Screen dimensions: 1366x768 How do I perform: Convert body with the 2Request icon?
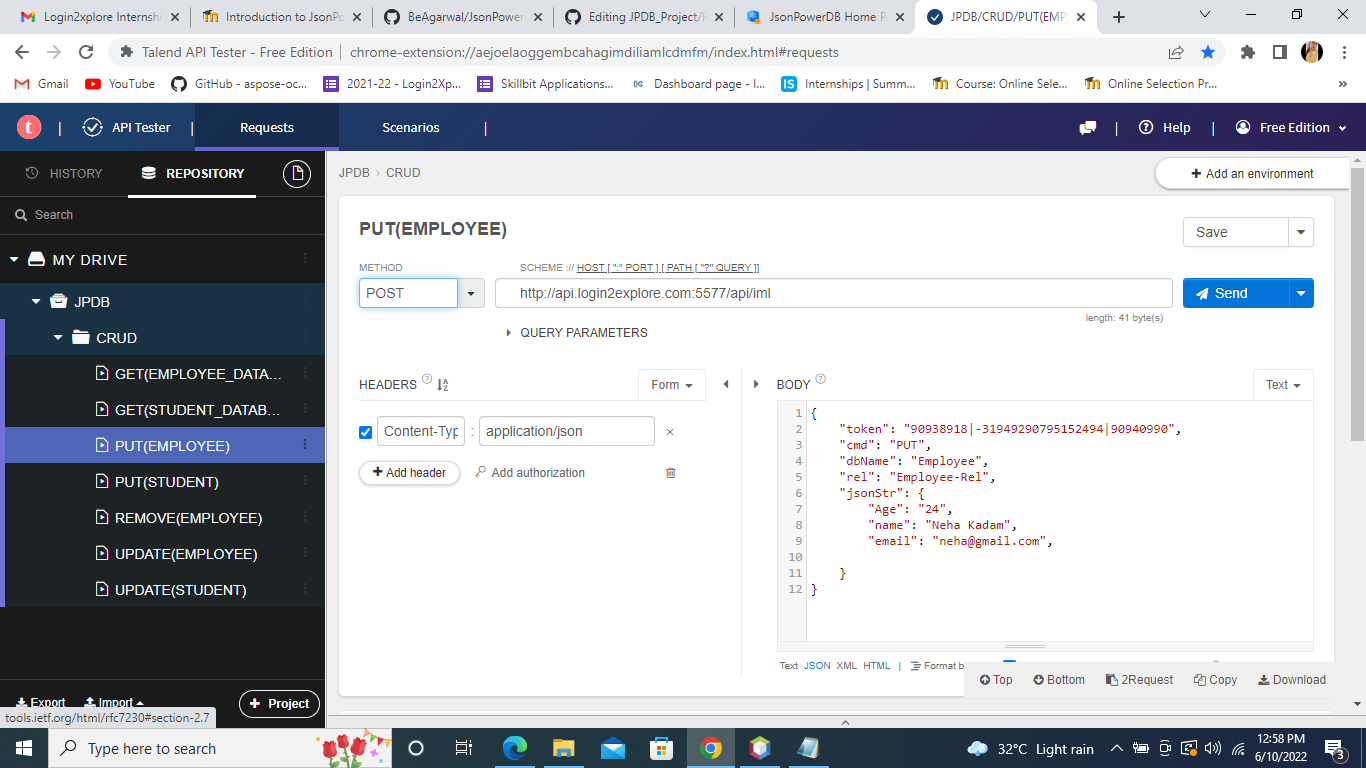coord(1139,679)
